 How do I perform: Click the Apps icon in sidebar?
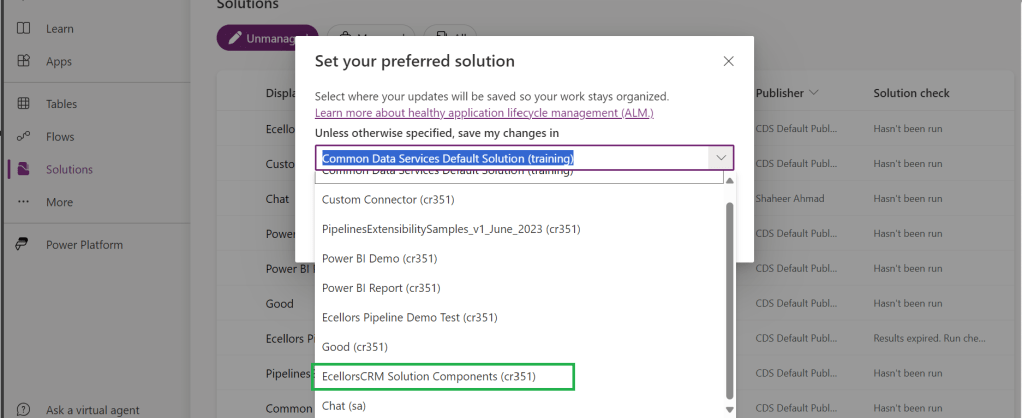[24, 61]
